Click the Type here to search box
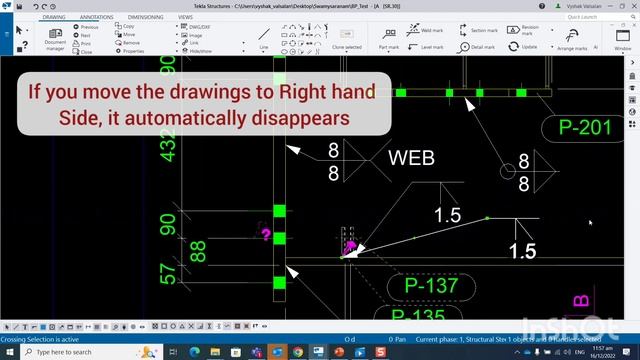Image resolution: width=640 pixels, height=360 pixels. pos(91,352)
